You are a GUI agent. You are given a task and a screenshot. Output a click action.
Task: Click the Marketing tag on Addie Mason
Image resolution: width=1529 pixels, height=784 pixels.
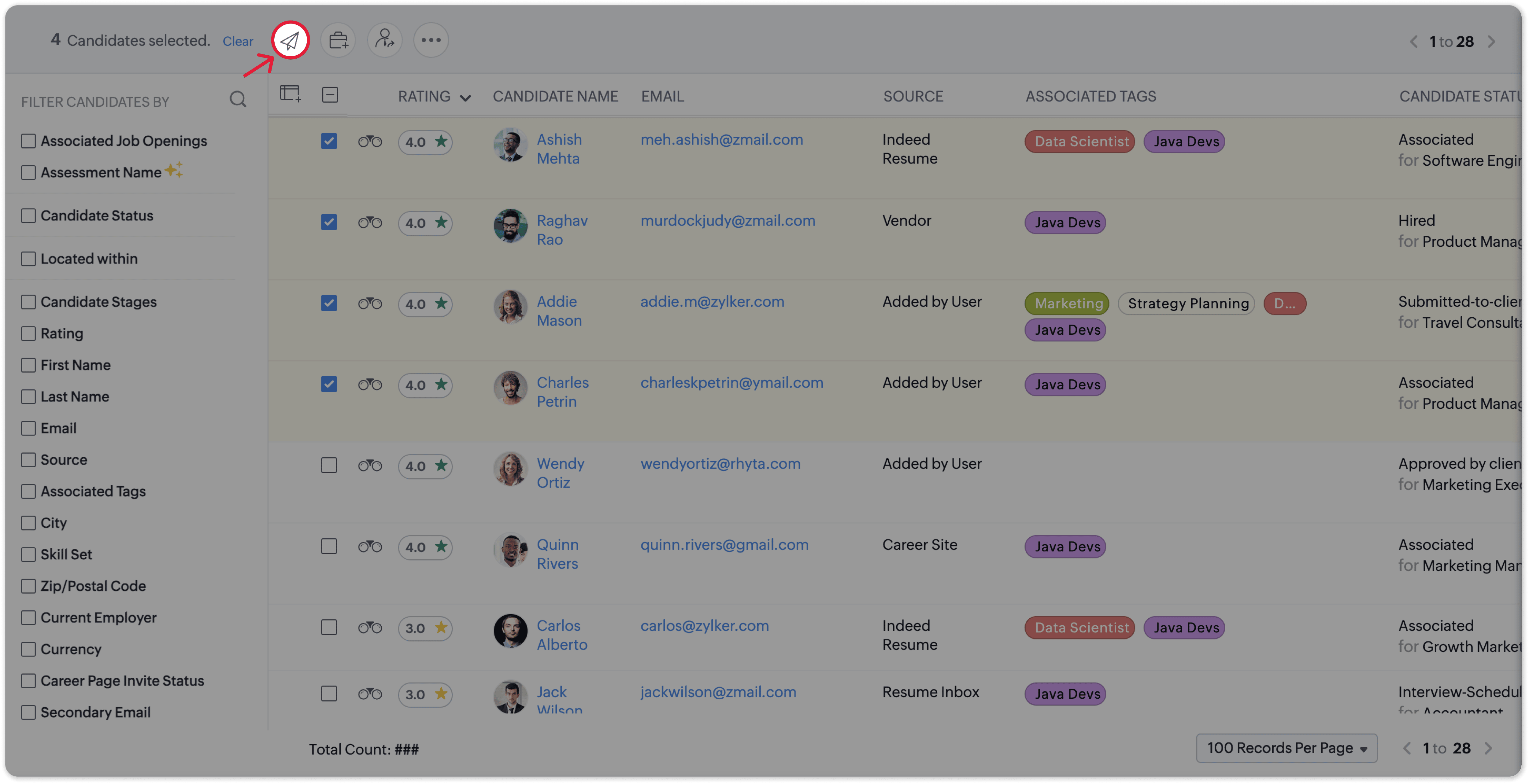click(1067, 303)
